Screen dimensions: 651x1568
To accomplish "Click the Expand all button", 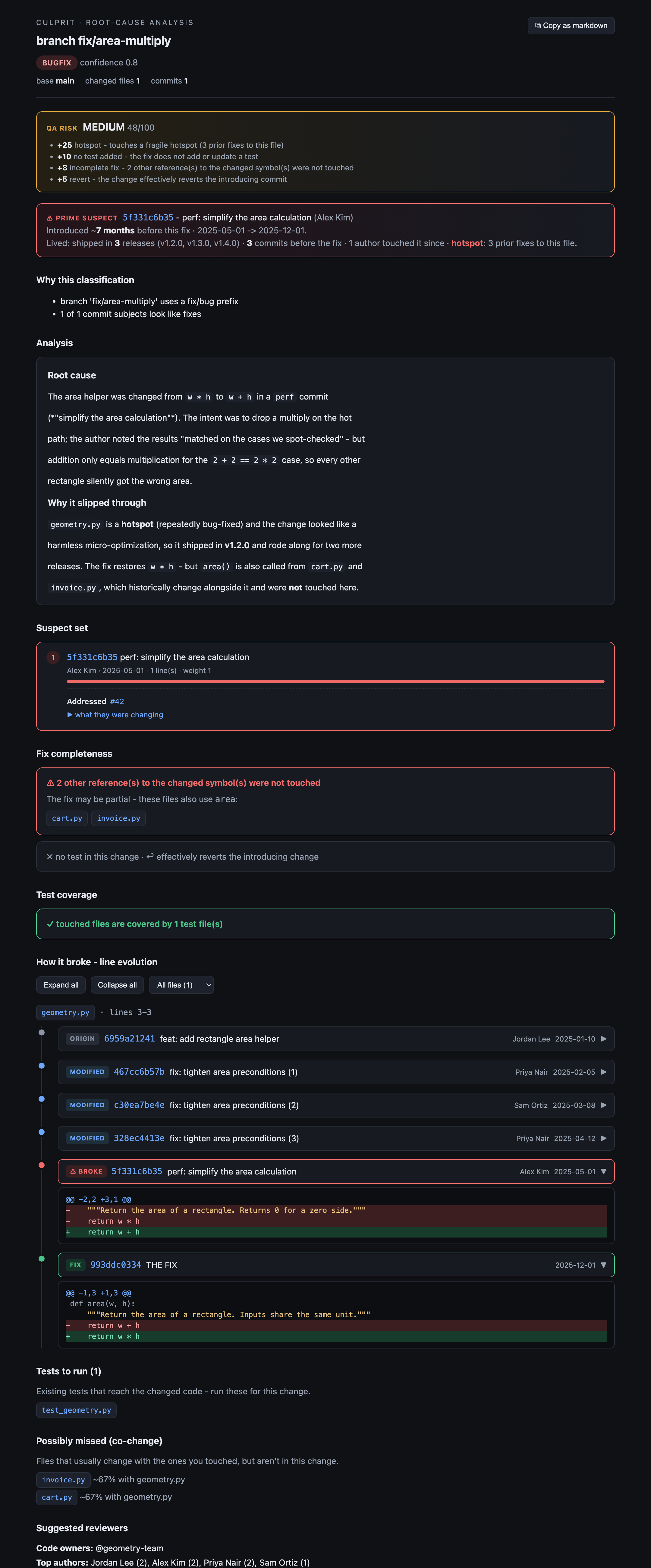I will [61, 985].
